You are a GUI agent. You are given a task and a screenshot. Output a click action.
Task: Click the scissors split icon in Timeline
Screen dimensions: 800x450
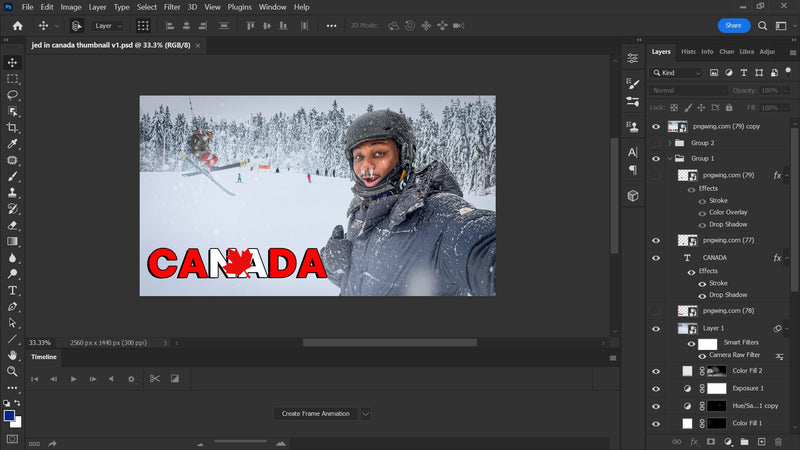(x=154, y=379)
